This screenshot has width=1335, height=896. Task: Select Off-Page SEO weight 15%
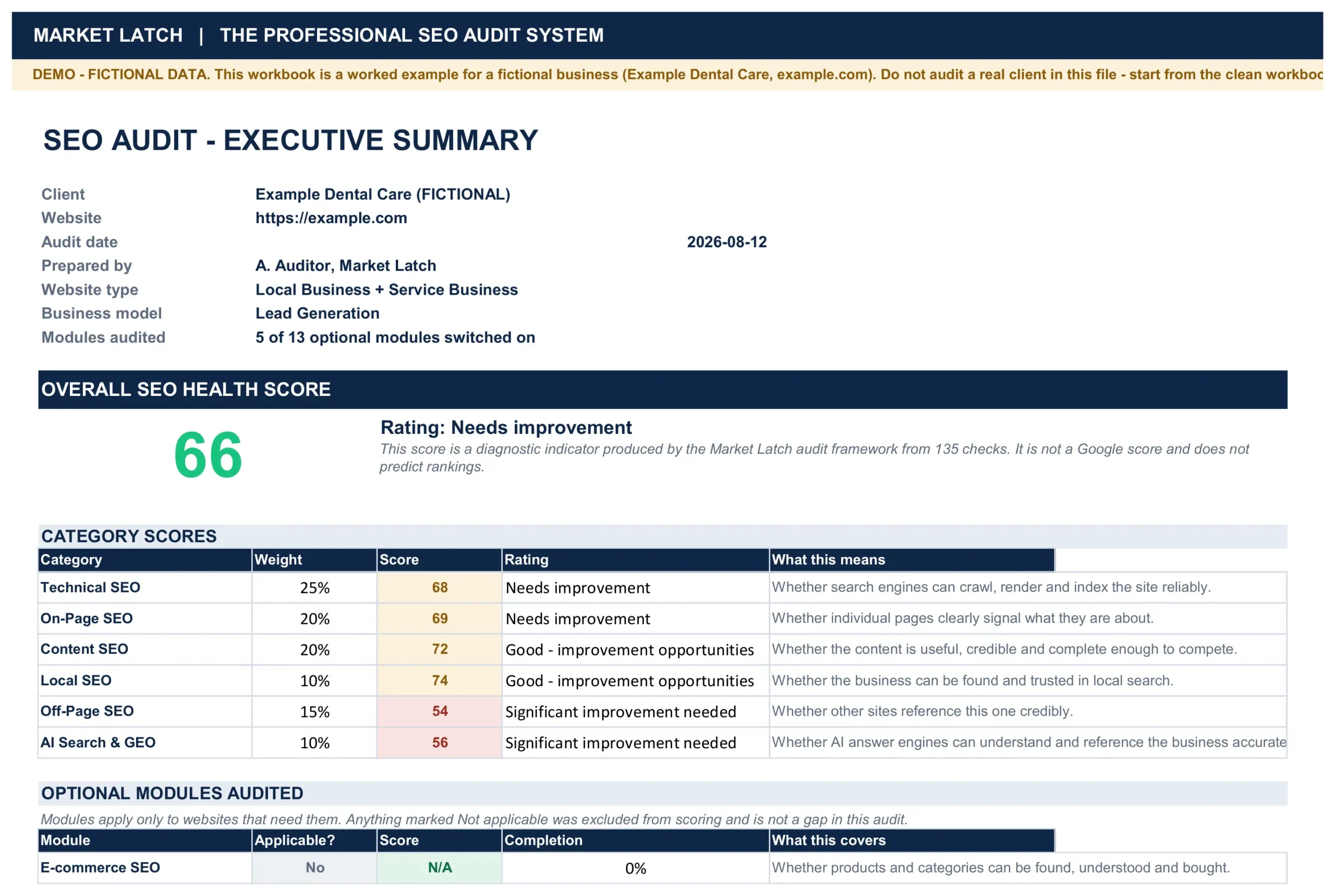[x=315, y=712]
